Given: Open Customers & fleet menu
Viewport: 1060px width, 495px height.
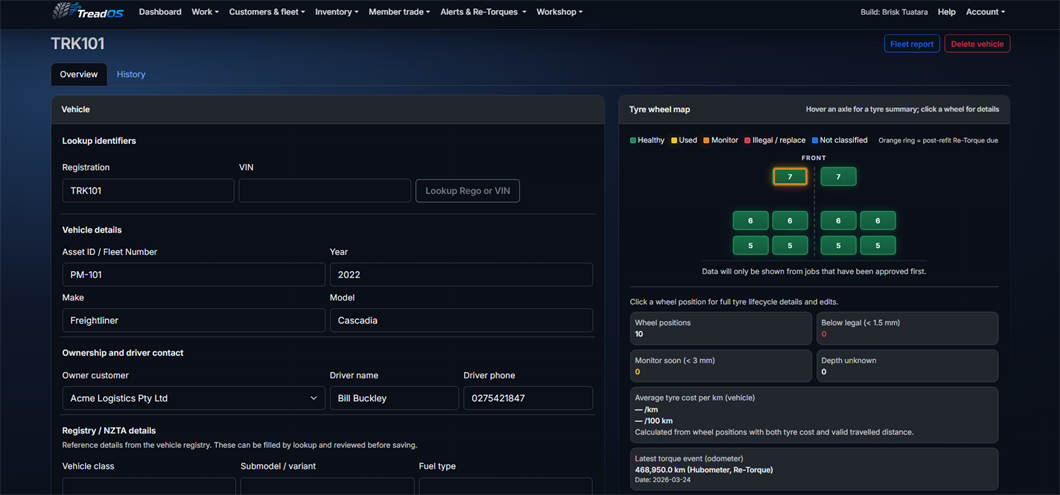Looking at the screenshot, I should click(x=267, y=12).
